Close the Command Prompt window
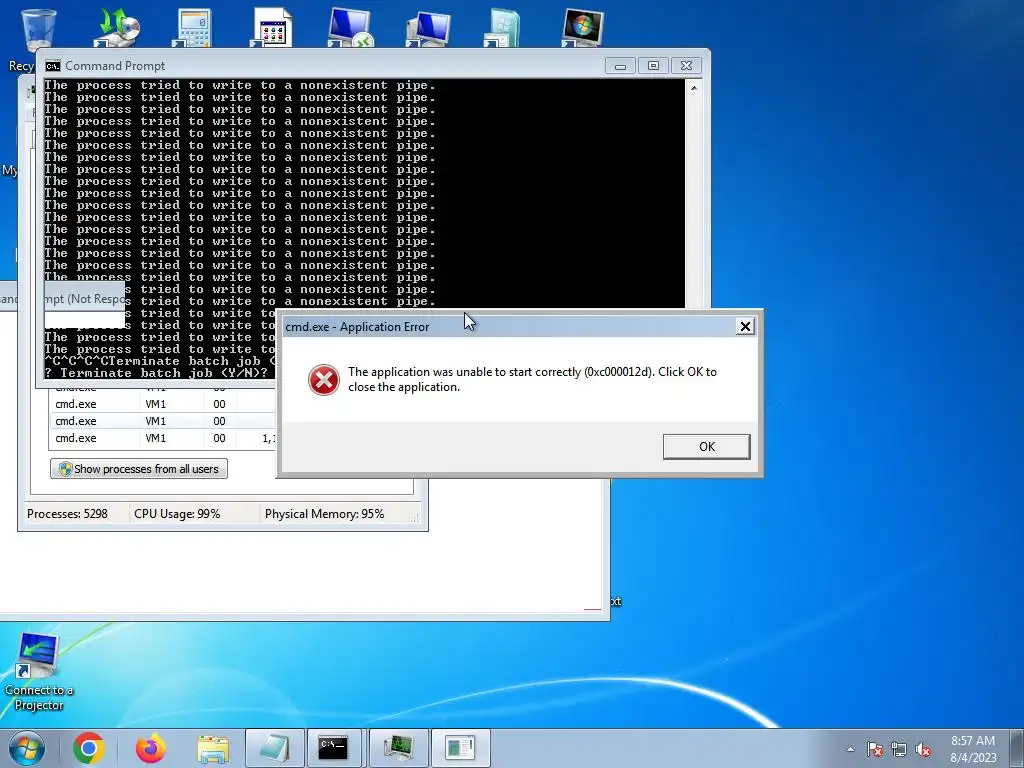The image size is (1024, 768). (x=686, y=66)
